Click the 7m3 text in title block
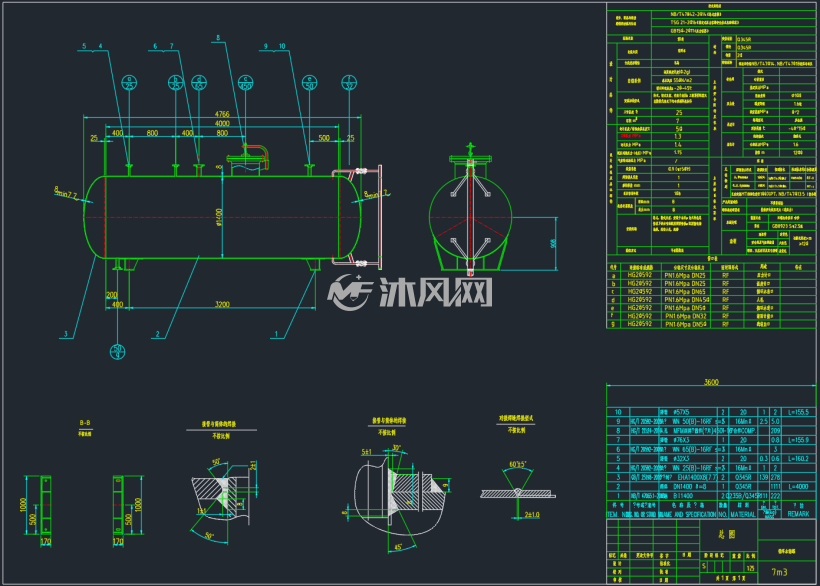The height and width of the screenshot is (586, 820). (779, 572)
